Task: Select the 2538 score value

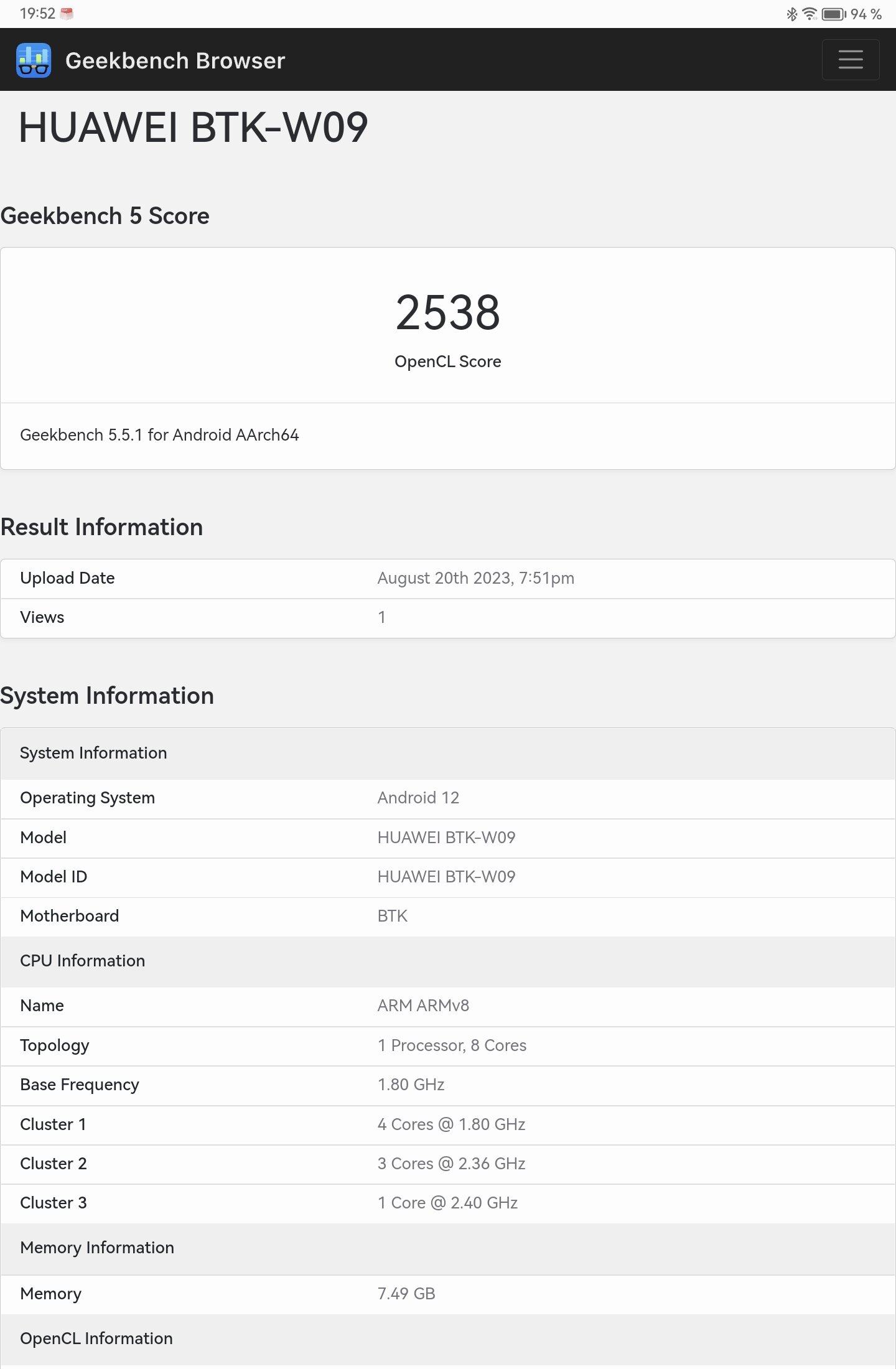Action: (x=448, y=313)
